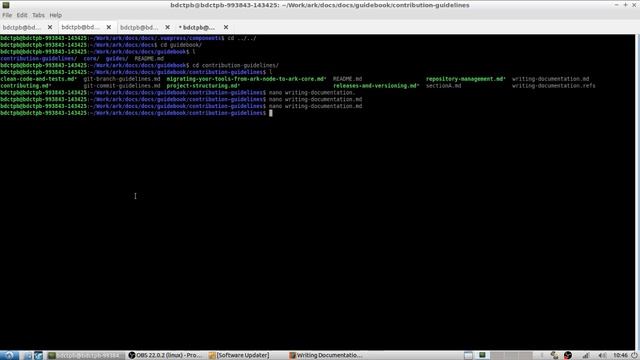Close the third terminal tab
This screenshot has height=360, width=640.
pyautogui.click(x=167, y=27)
